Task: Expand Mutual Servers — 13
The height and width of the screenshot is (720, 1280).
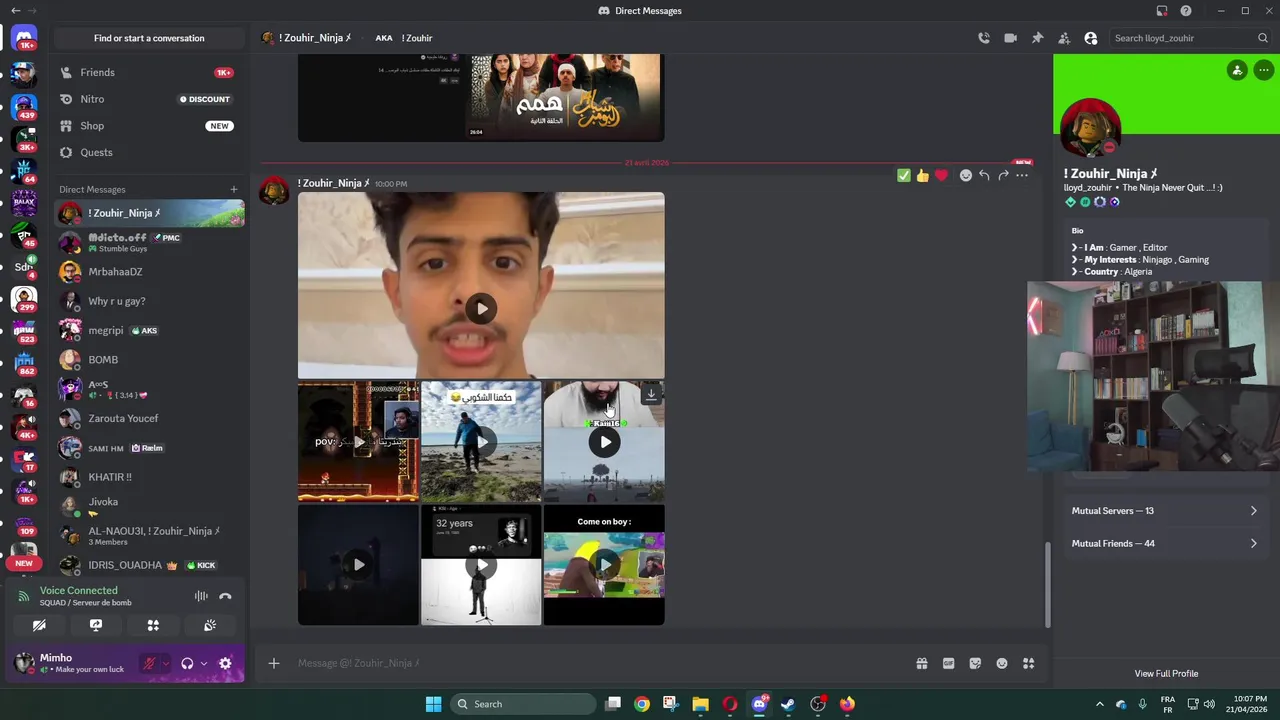Action: pos(1165,511)
